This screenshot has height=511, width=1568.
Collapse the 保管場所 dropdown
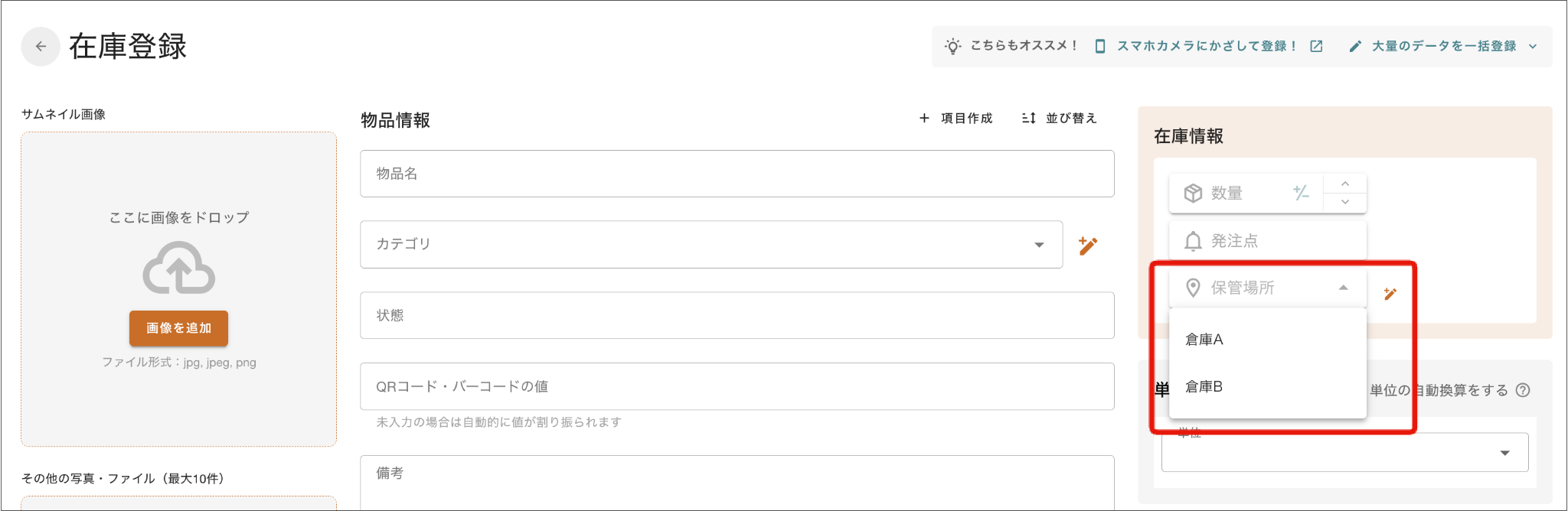click(1343, 288)
